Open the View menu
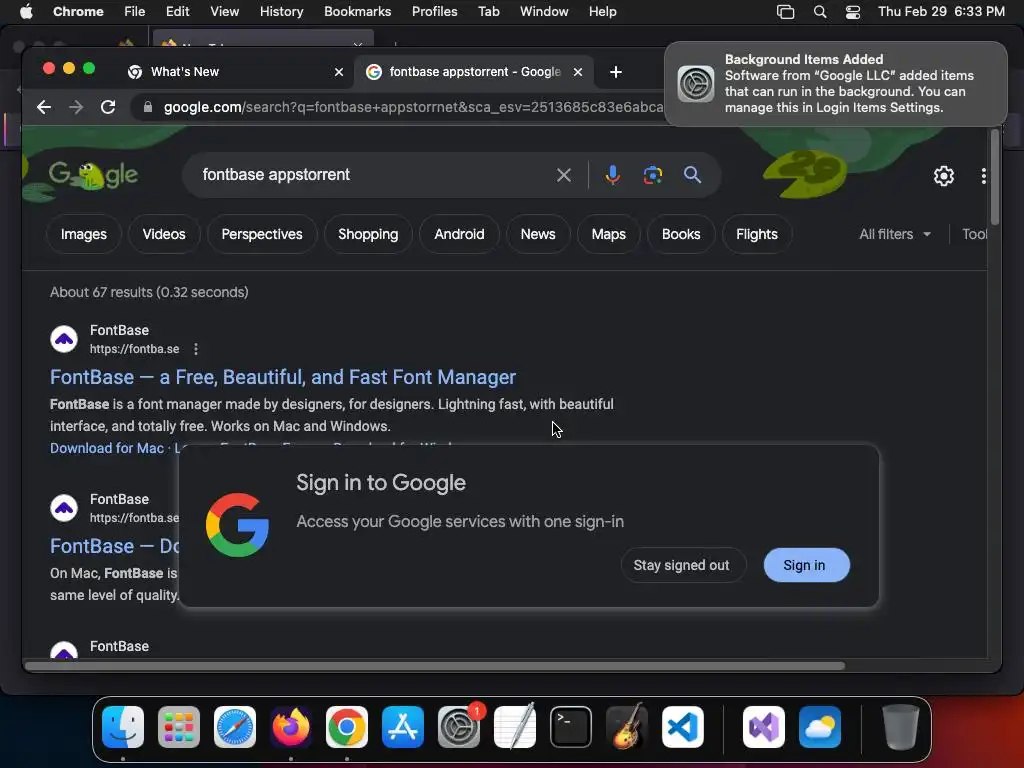 [225, 12]
